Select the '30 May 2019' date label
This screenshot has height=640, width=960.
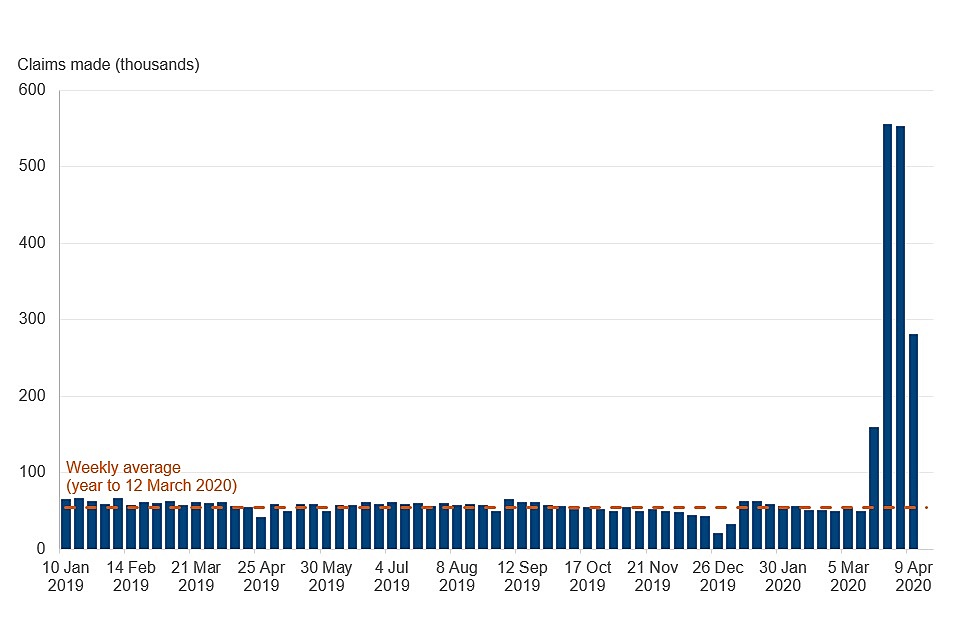[x=326, y=576]
